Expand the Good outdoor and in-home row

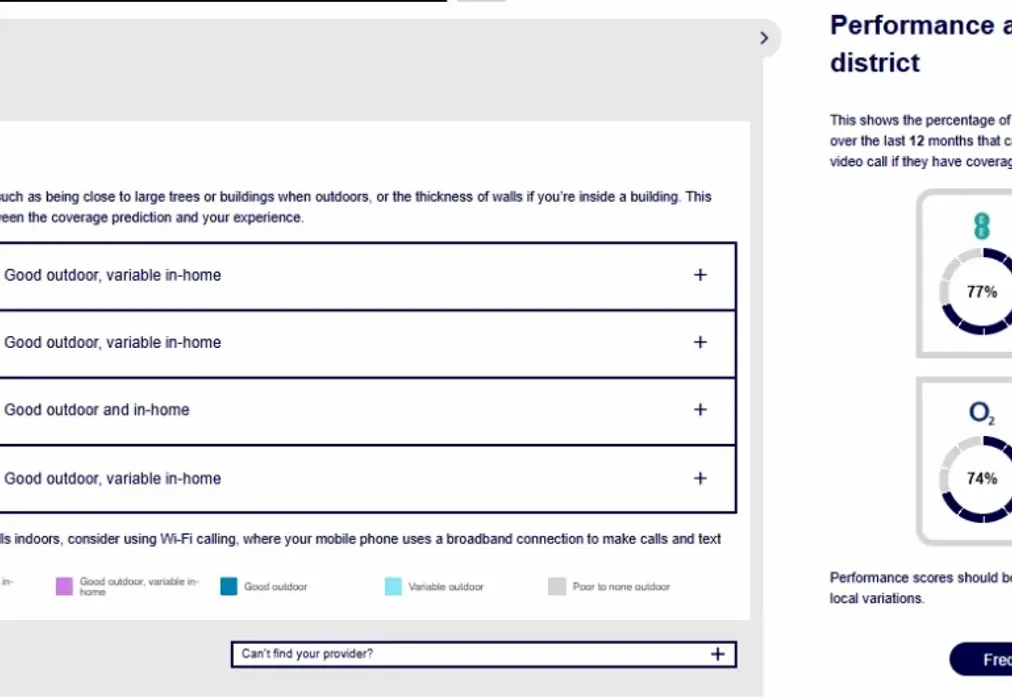point(367,411)
